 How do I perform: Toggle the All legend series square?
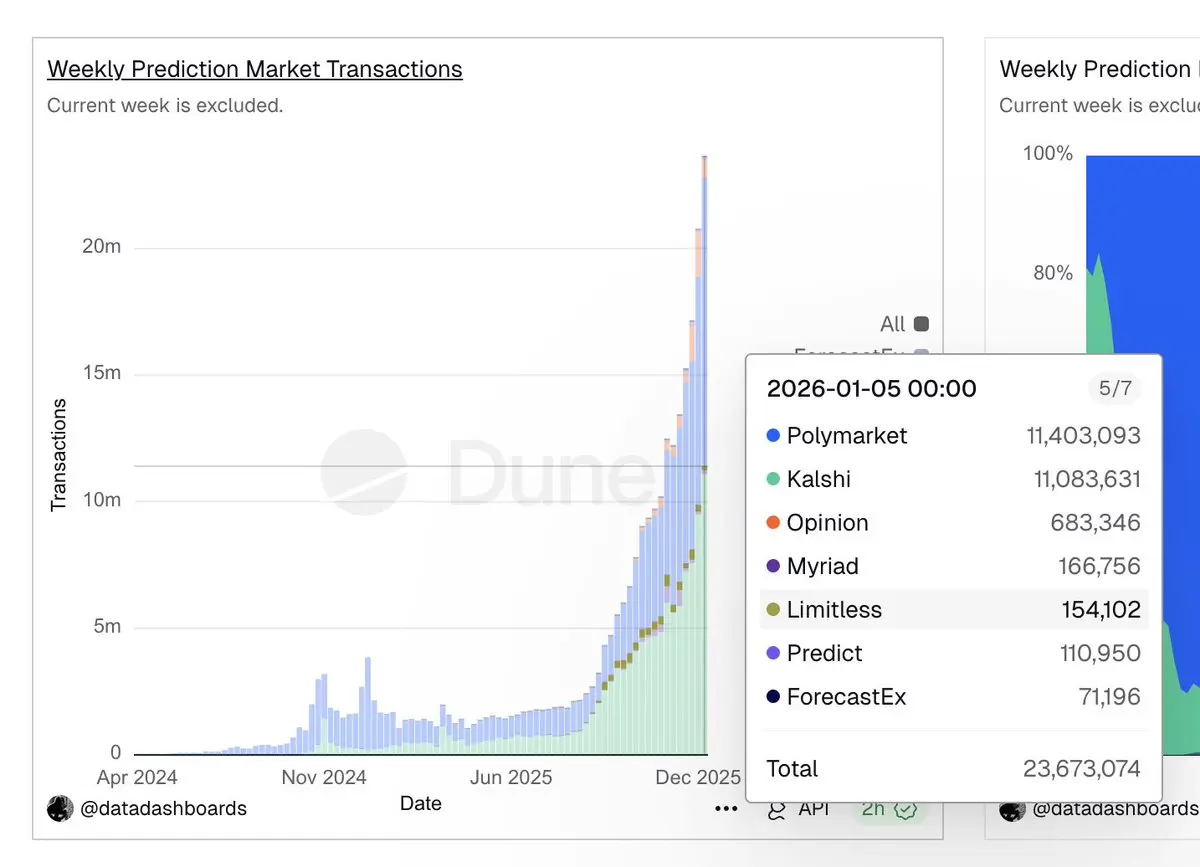pyautogui.click(x=921, y=324)
